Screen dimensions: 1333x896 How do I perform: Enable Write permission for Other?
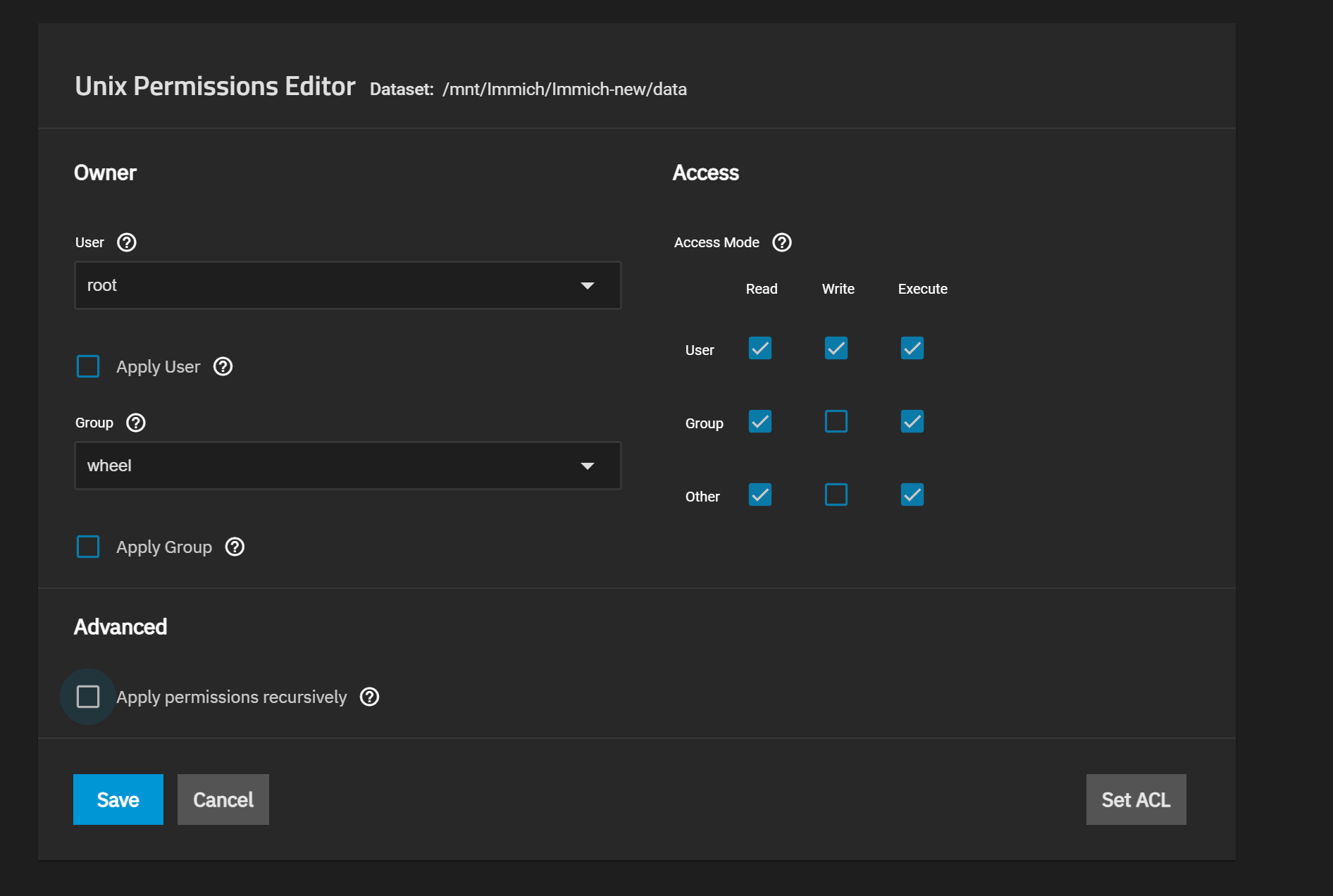click(836, 494)
